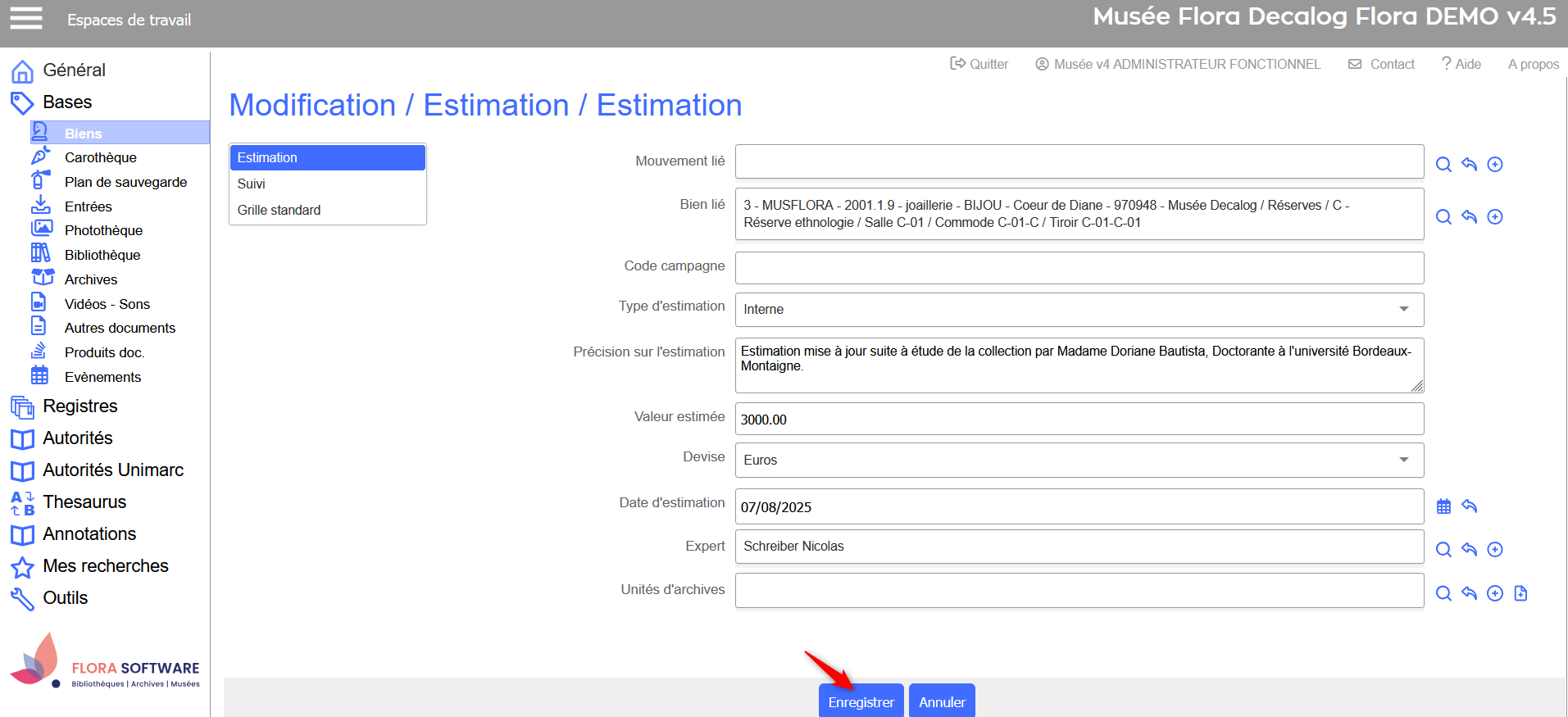Open the calendar picker for Date d'estimation
1568x717 pixels.
tap(1443, 506)
